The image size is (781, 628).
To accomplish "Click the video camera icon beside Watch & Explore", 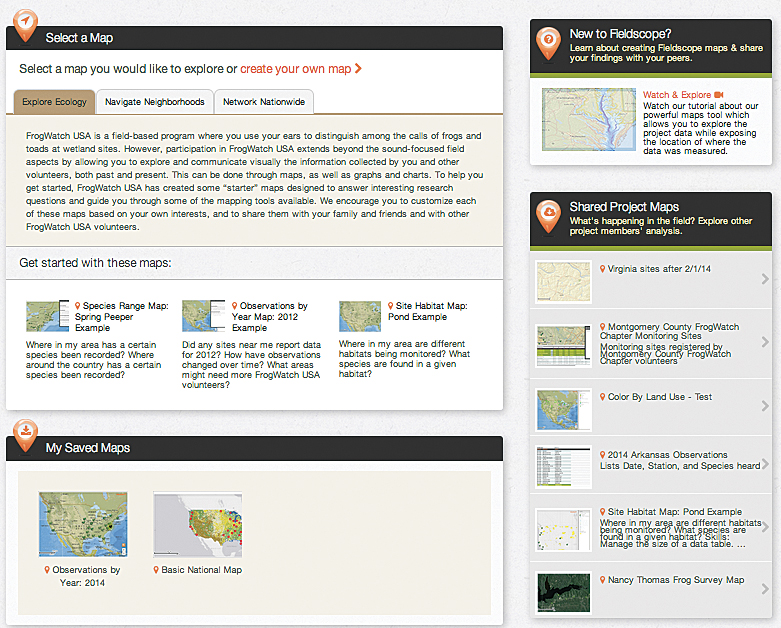I will pyautogui.click(x=718, y=95).
